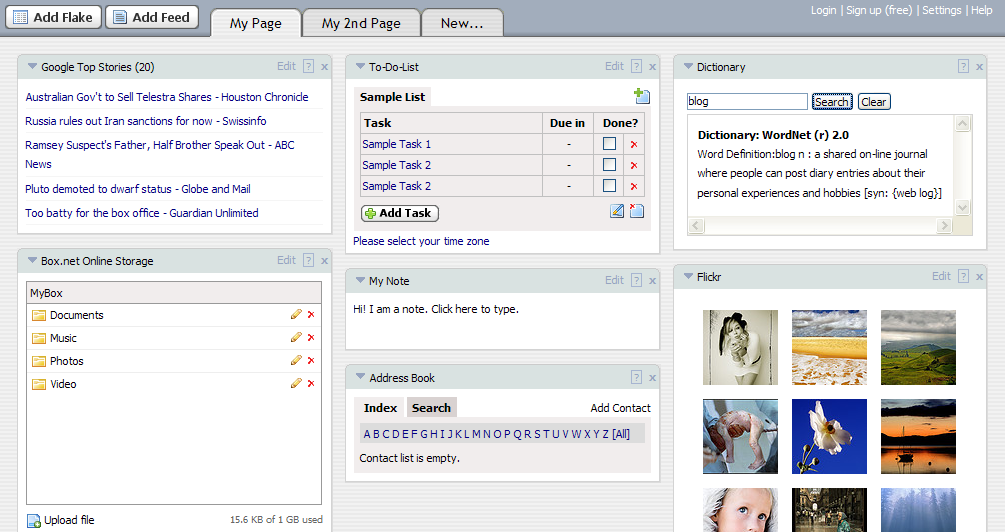Screen dimensions: 1005x532
Task: Check the Done box for Sample Task 1
Action: (x=610, y=144)
